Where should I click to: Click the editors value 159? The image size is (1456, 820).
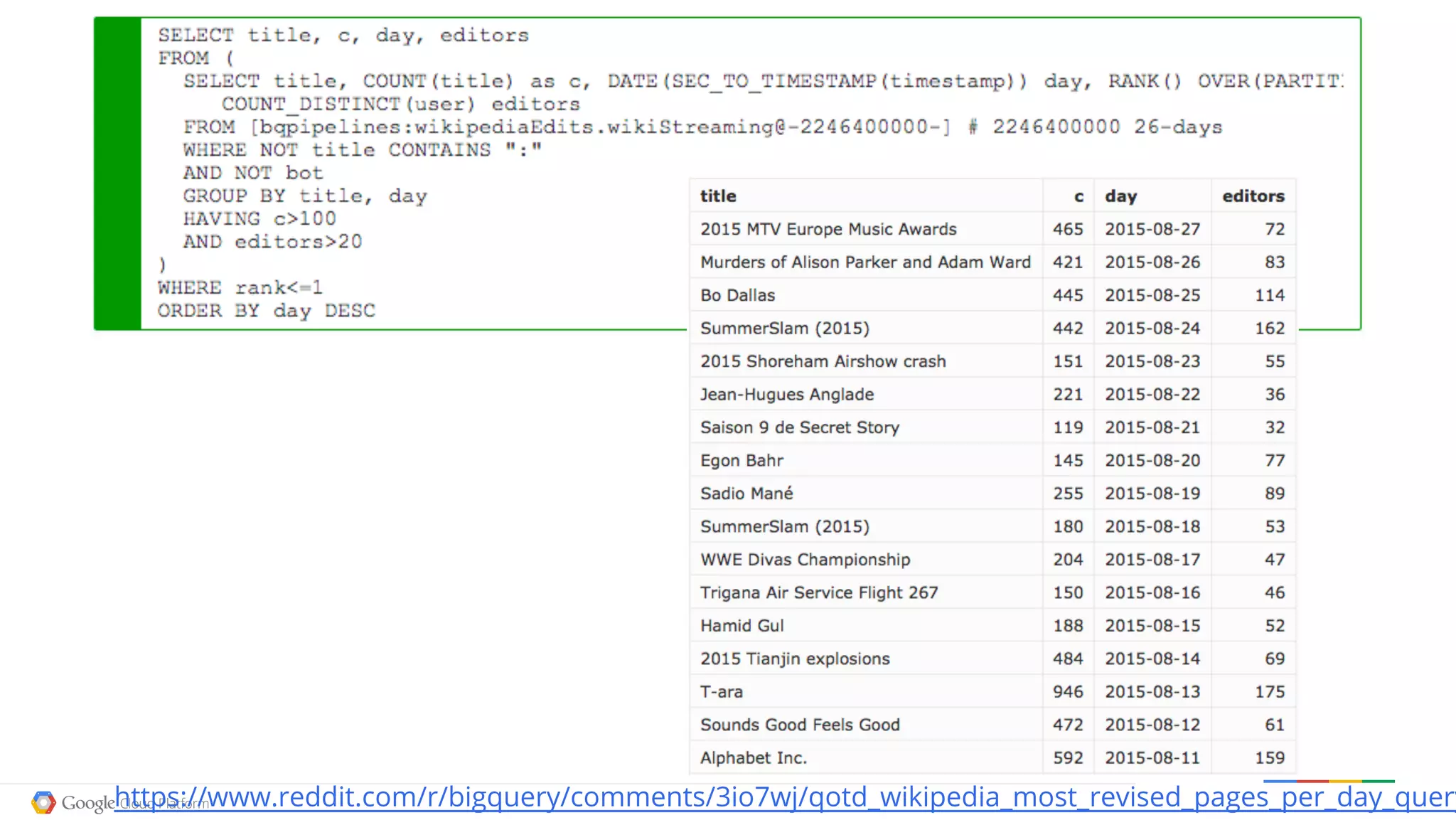pos(1270,758)
